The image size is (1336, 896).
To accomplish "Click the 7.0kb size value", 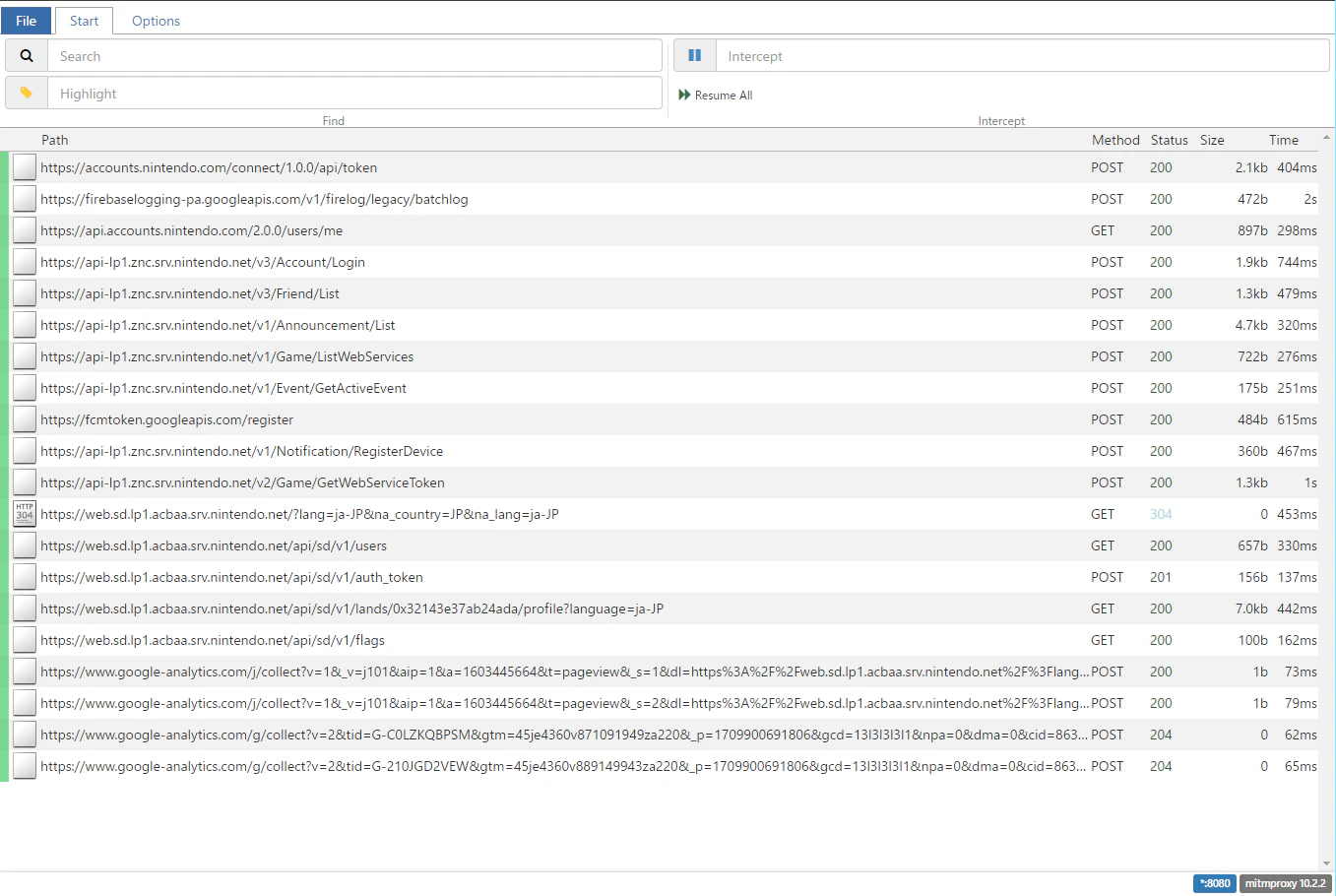I will [1251, 608].
